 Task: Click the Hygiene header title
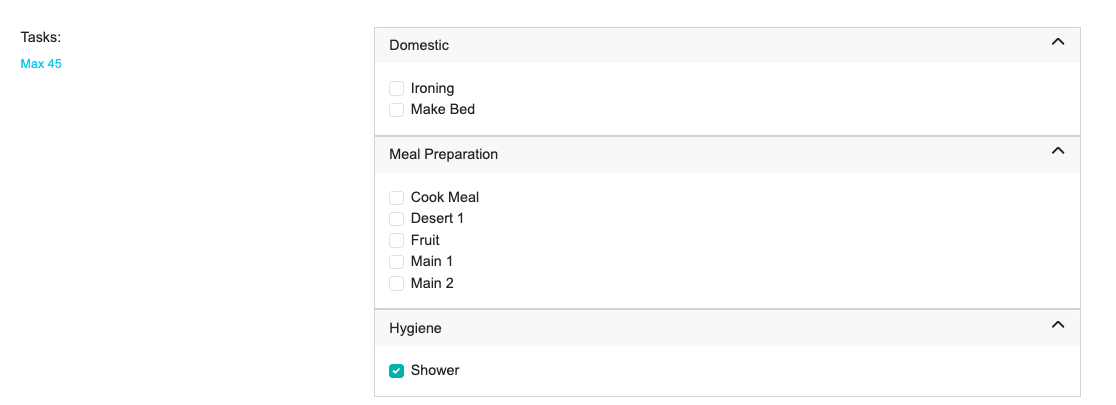(415, 328)
